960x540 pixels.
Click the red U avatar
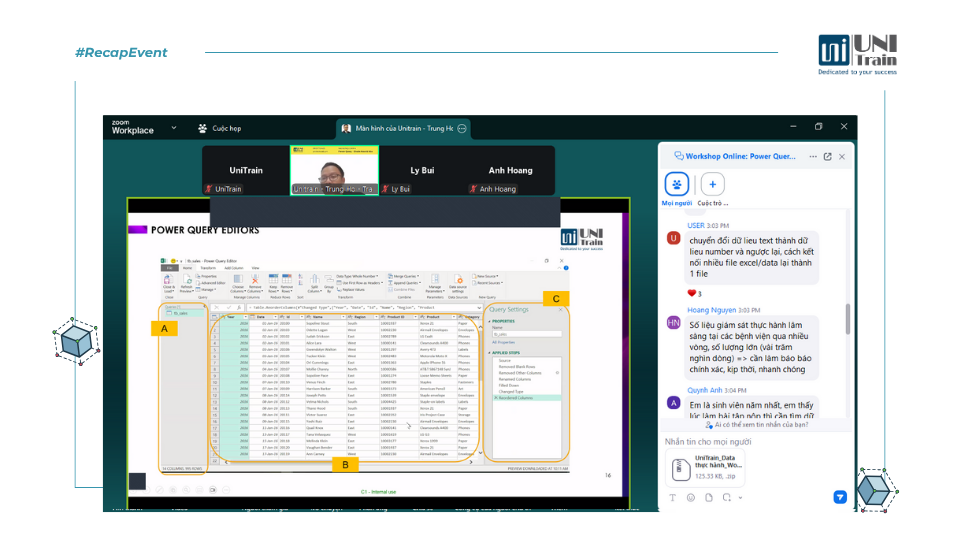673,238
